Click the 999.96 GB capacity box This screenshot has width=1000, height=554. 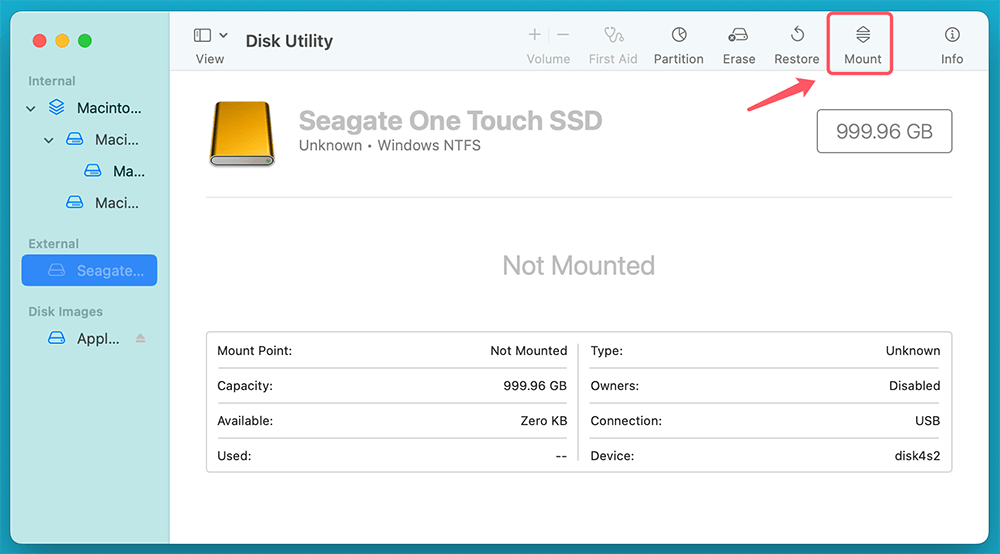tap(884, 132)
